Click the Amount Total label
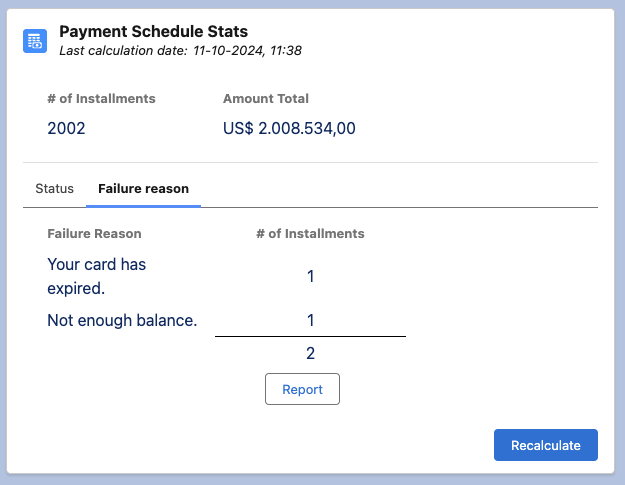The image size is (625, 485). coord(265,98)
